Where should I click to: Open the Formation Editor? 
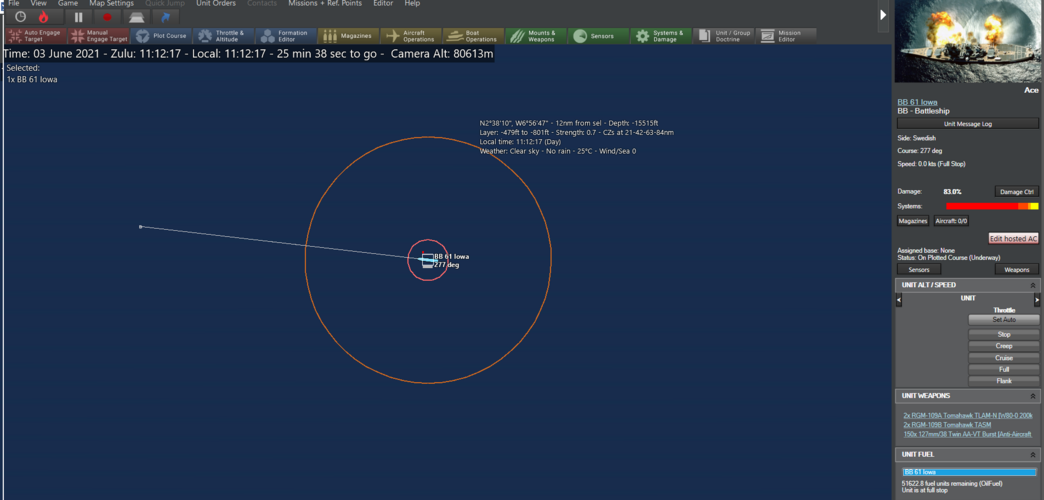click(286, 36)
